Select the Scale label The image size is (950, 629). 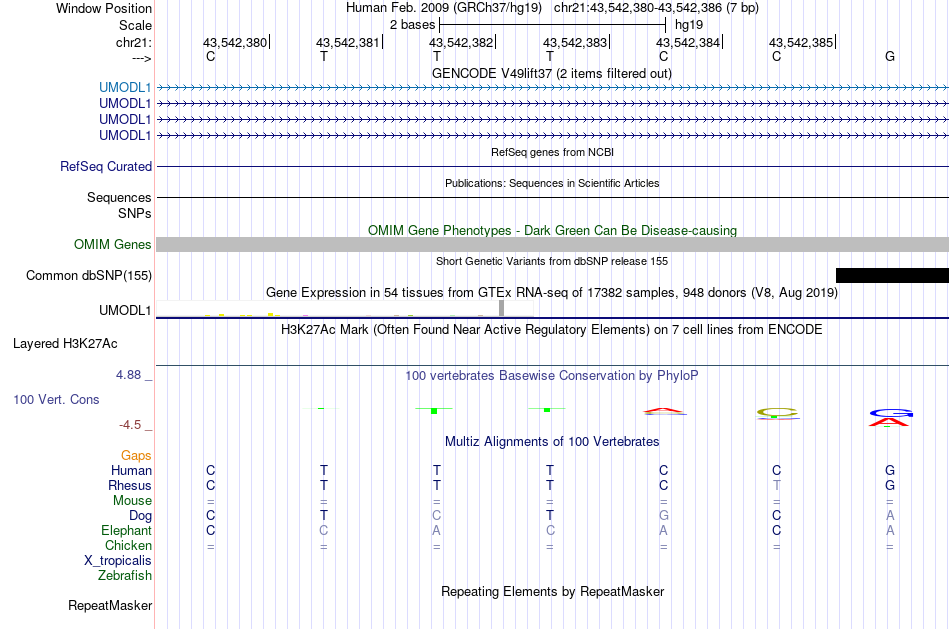pos(135,25)
